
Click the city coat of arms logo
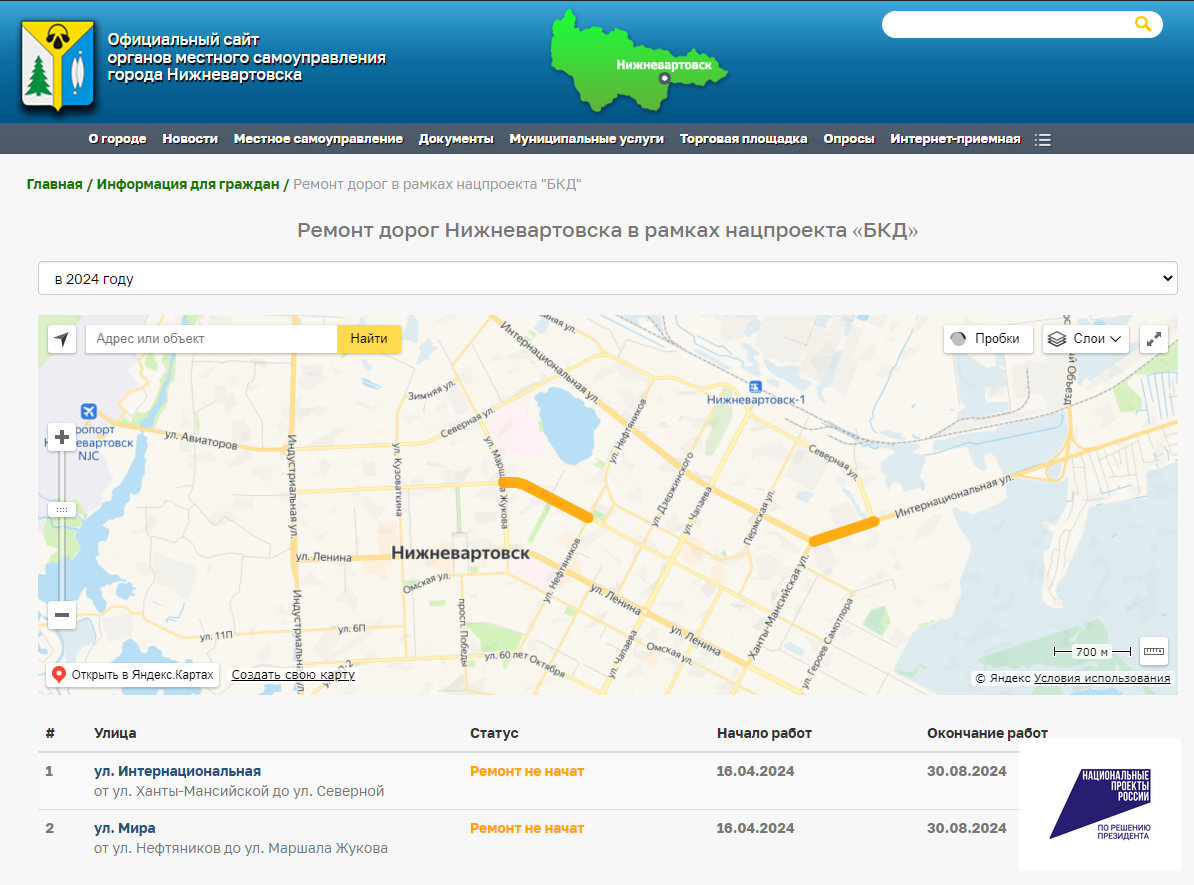pos(58,66)
